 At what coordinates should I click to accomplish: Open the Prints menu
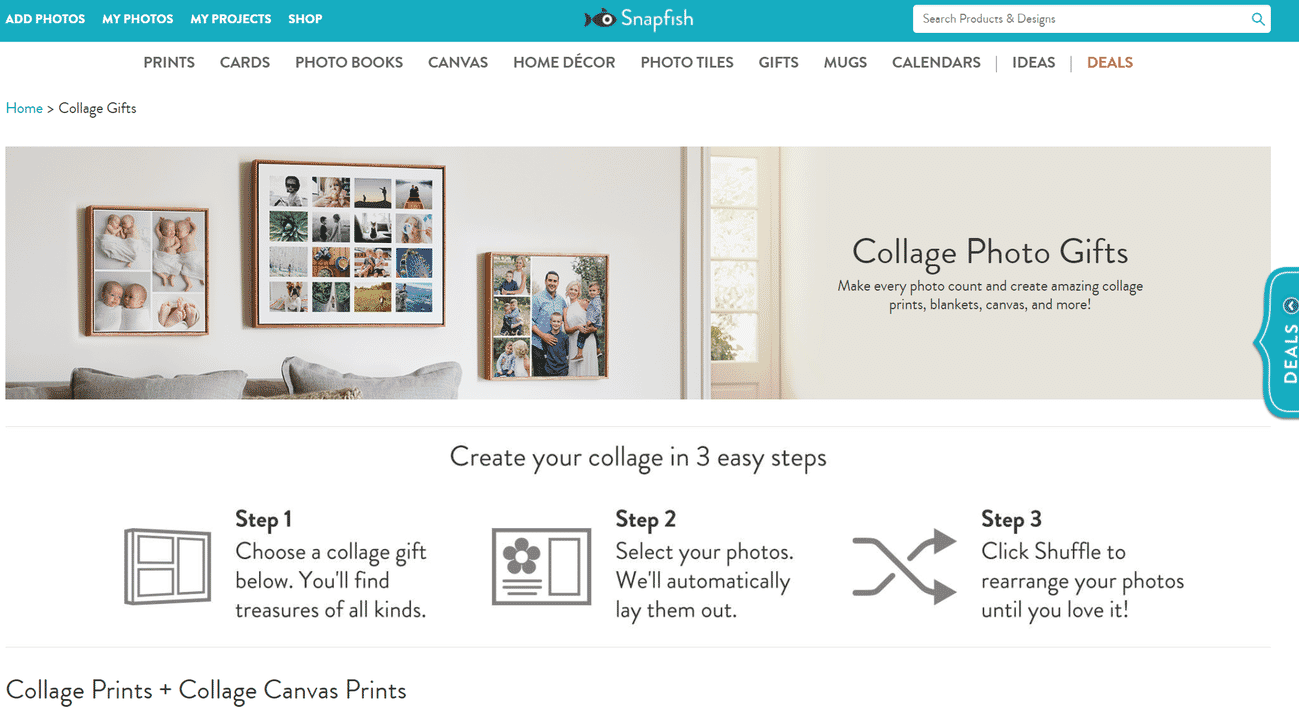[169, 62]
